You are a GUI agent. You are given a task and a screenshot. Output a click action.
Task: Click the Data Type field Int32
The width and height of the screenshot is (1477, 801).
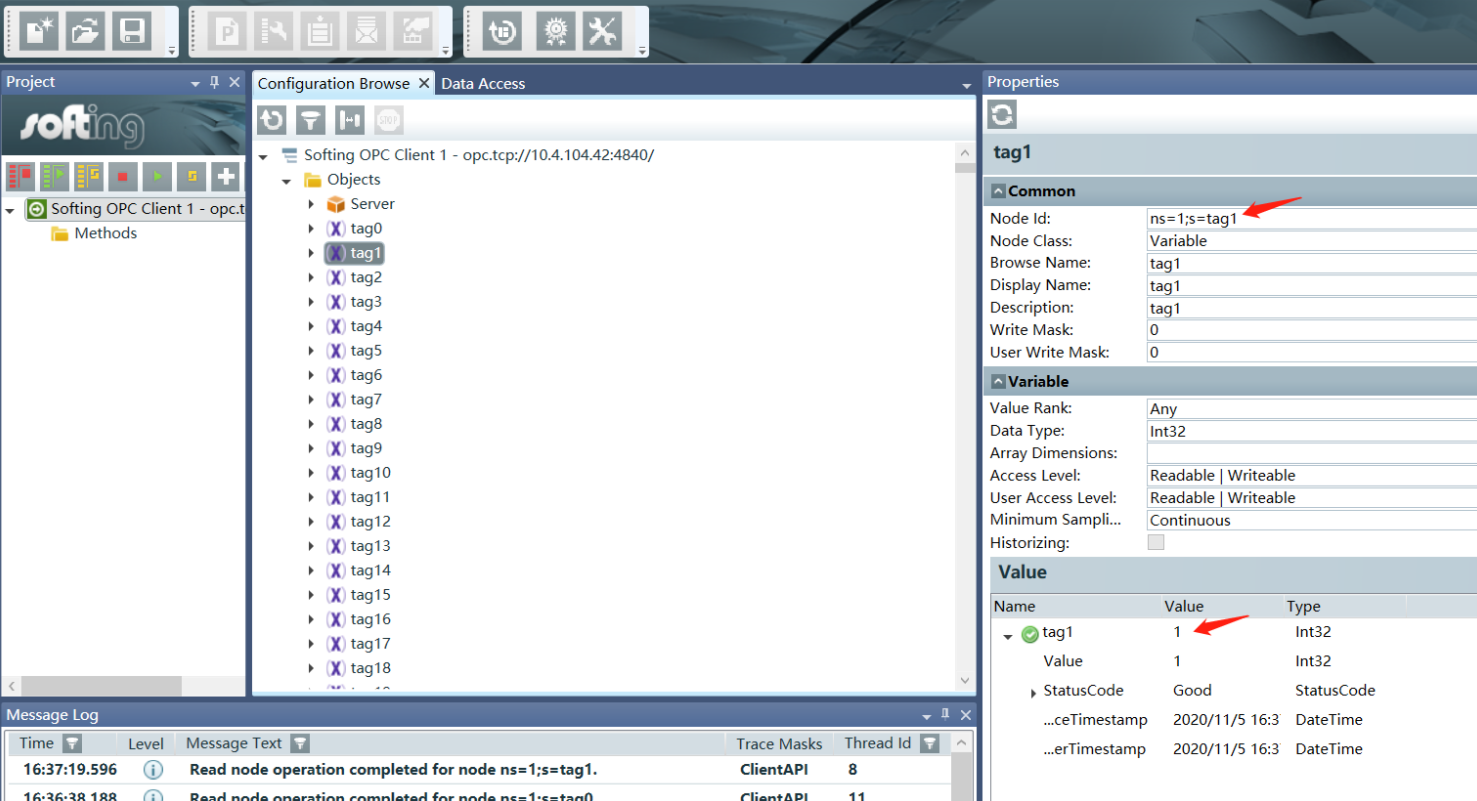tap(1312, 431)
